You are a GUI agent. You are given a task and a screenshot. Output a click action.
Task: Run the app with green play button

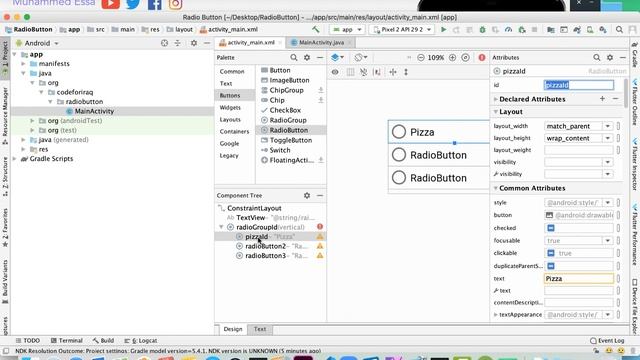pos(443,29)
